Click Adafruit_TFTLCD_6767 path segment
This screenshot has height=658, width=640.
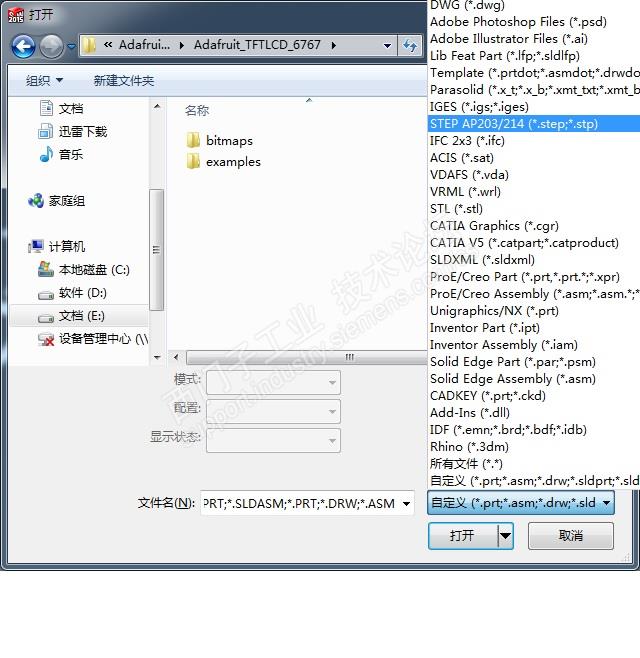(x=257, y=45)
